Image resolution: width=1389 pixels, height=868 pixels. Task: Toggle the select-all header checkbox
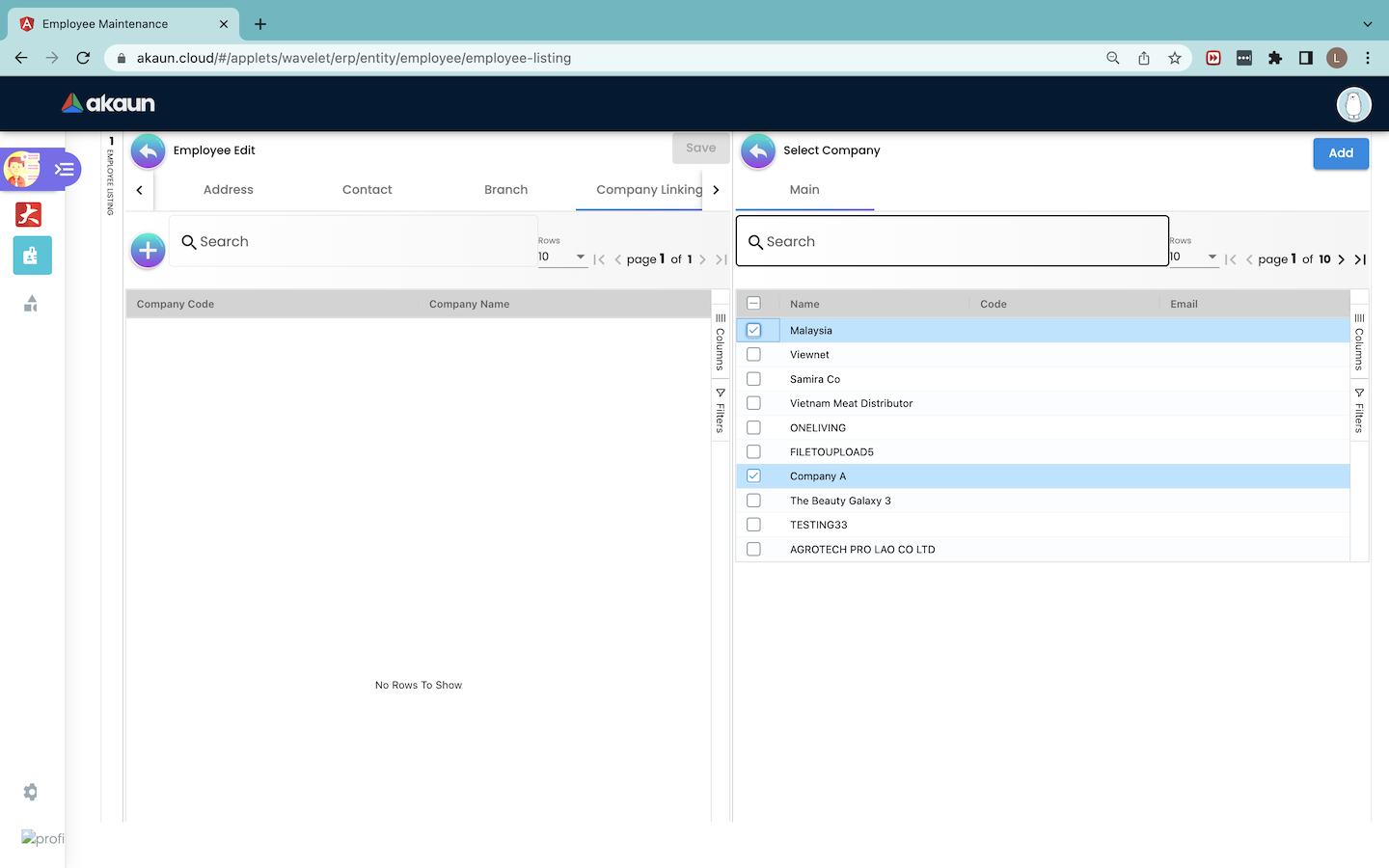coord(754,304)
